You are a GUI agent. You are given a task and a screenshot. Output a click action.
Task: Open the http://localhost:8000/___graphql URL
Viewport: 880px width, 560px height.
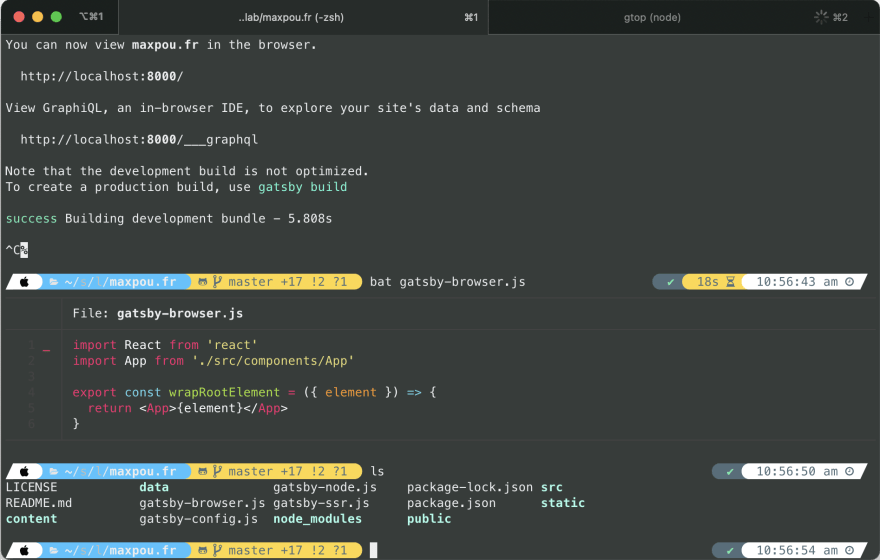(x=139, y=140)
